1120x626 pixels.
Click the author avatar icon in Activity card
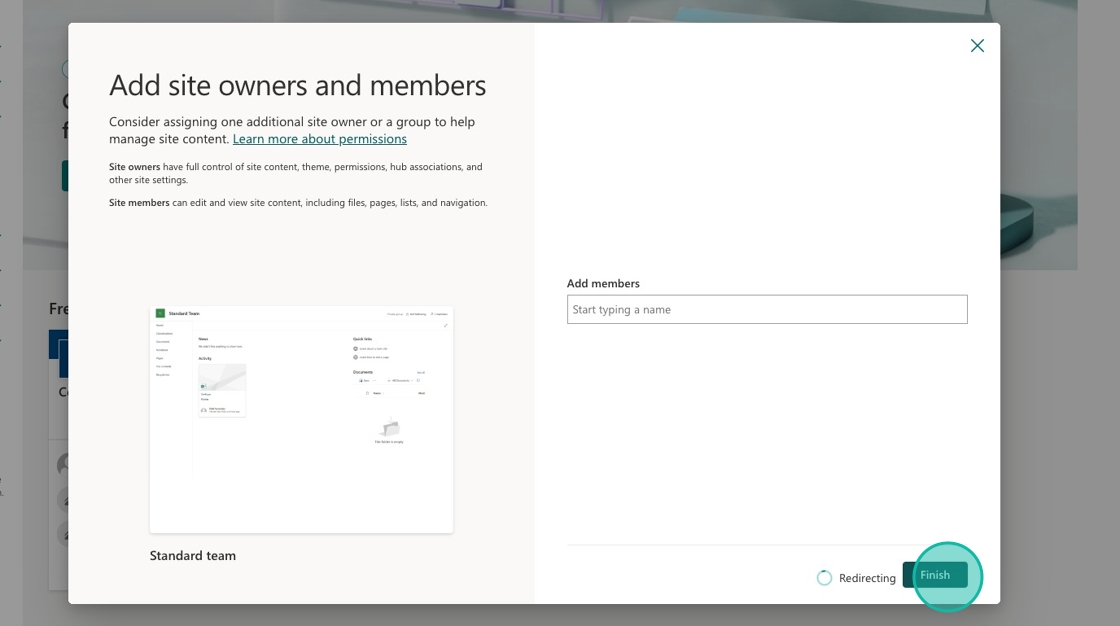click(204, 410)
